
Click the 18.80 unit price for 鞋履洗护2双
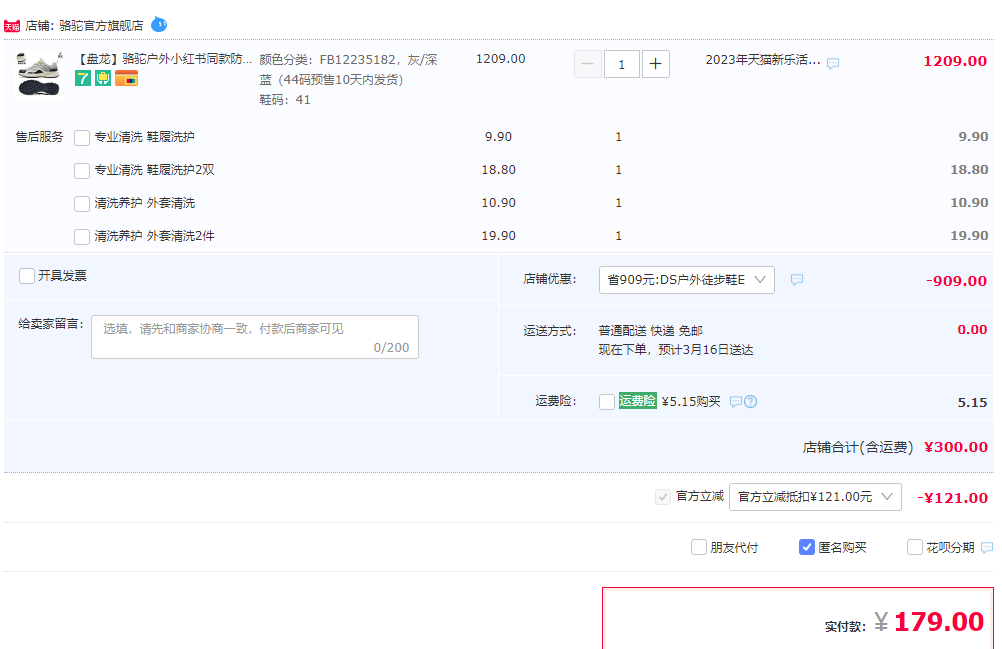coord(498,170)
